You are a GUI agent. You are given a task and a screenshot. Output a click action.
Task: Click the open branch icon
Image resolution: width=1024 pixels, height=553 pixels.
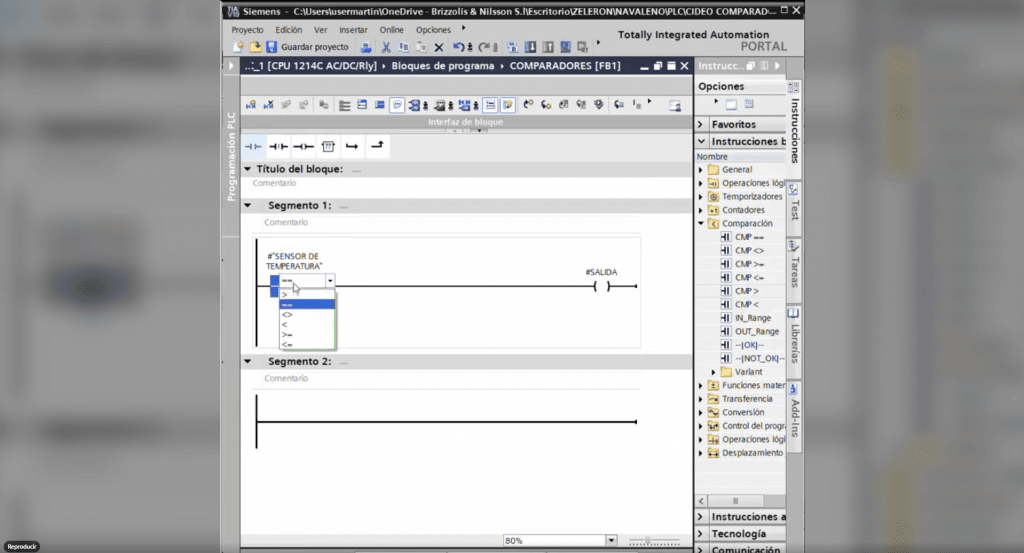351,147
